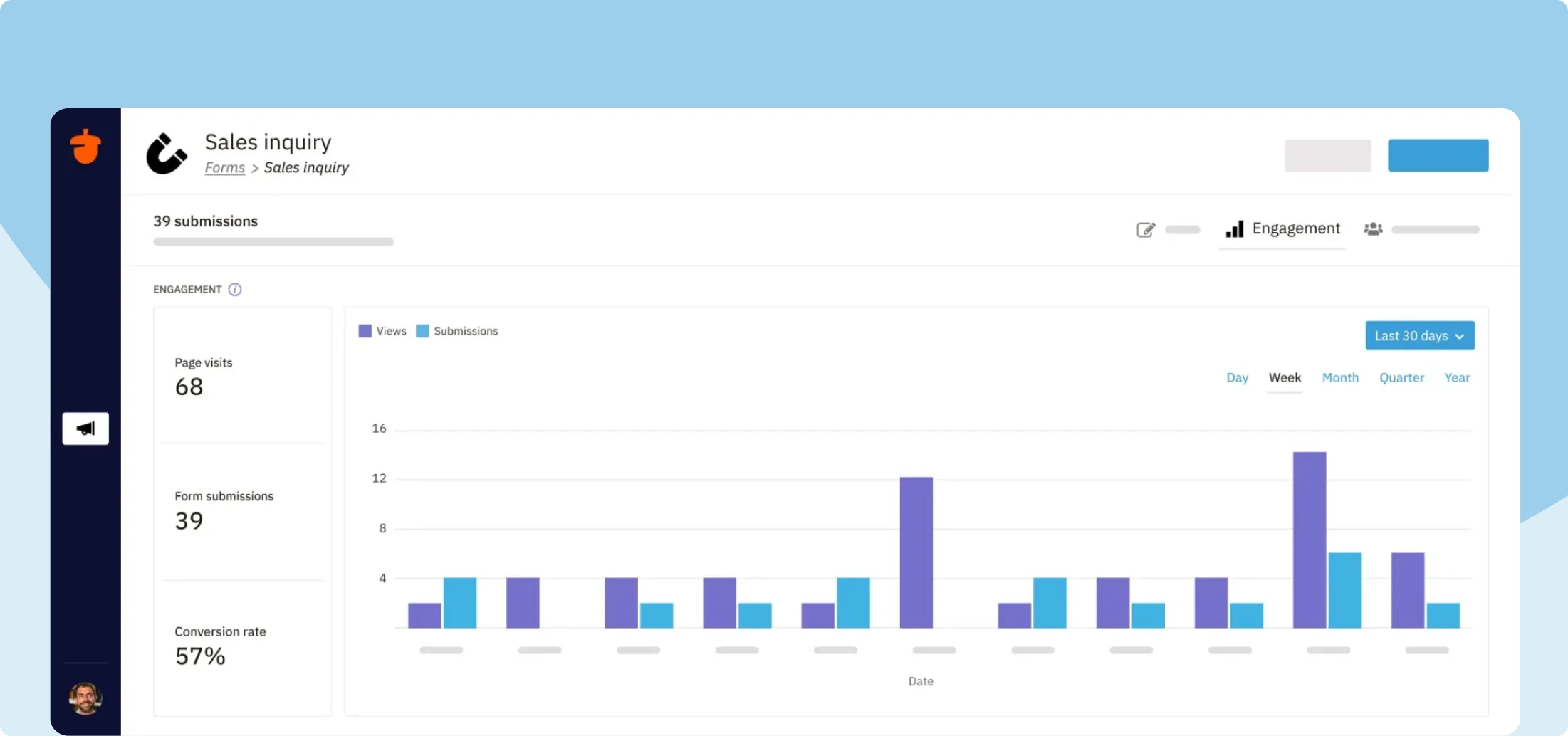Click the Nutshell acorn logo

tap(85, 147)
